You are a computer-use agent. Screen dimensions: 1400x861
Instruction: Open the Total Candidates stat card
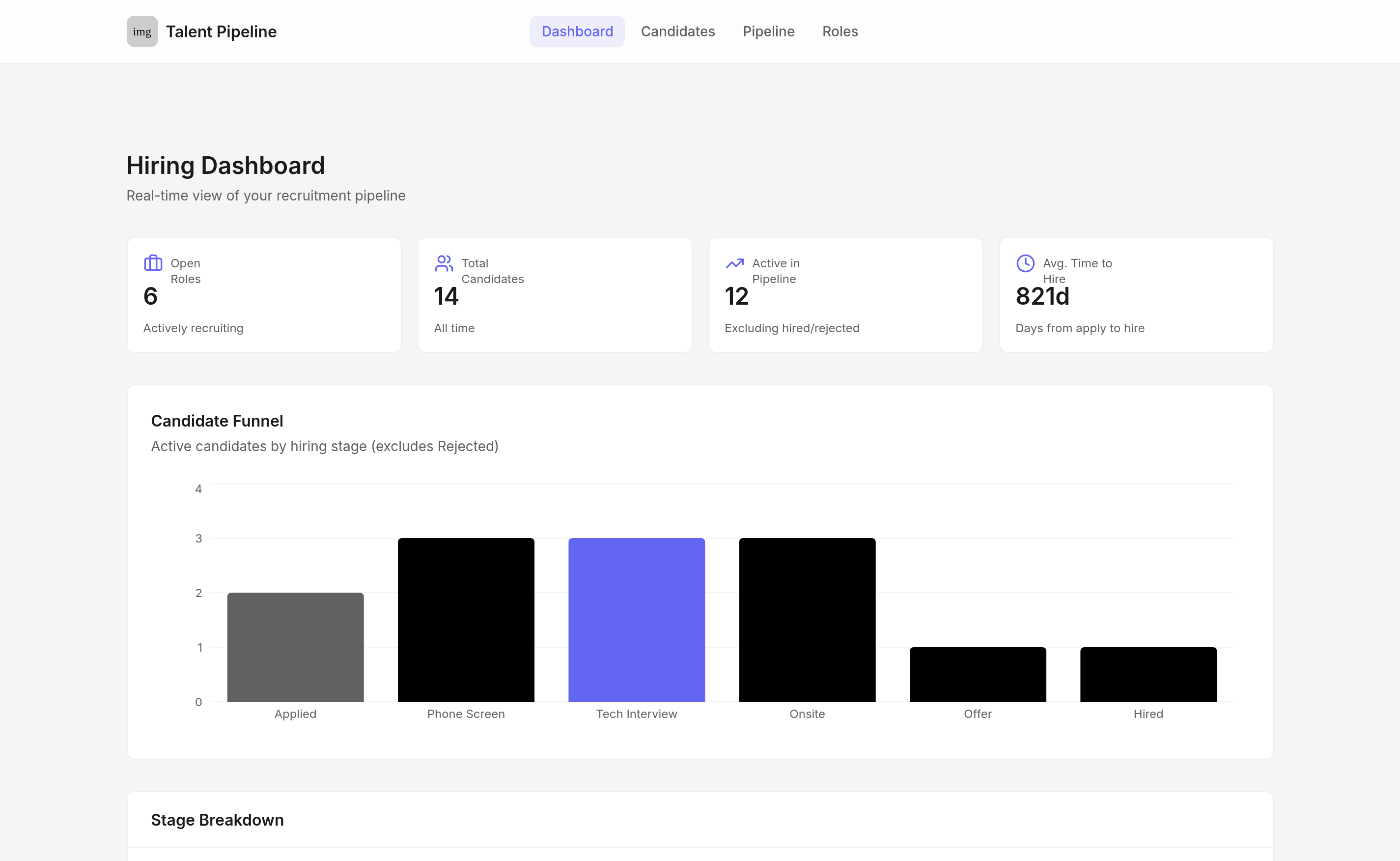[555, 295]
